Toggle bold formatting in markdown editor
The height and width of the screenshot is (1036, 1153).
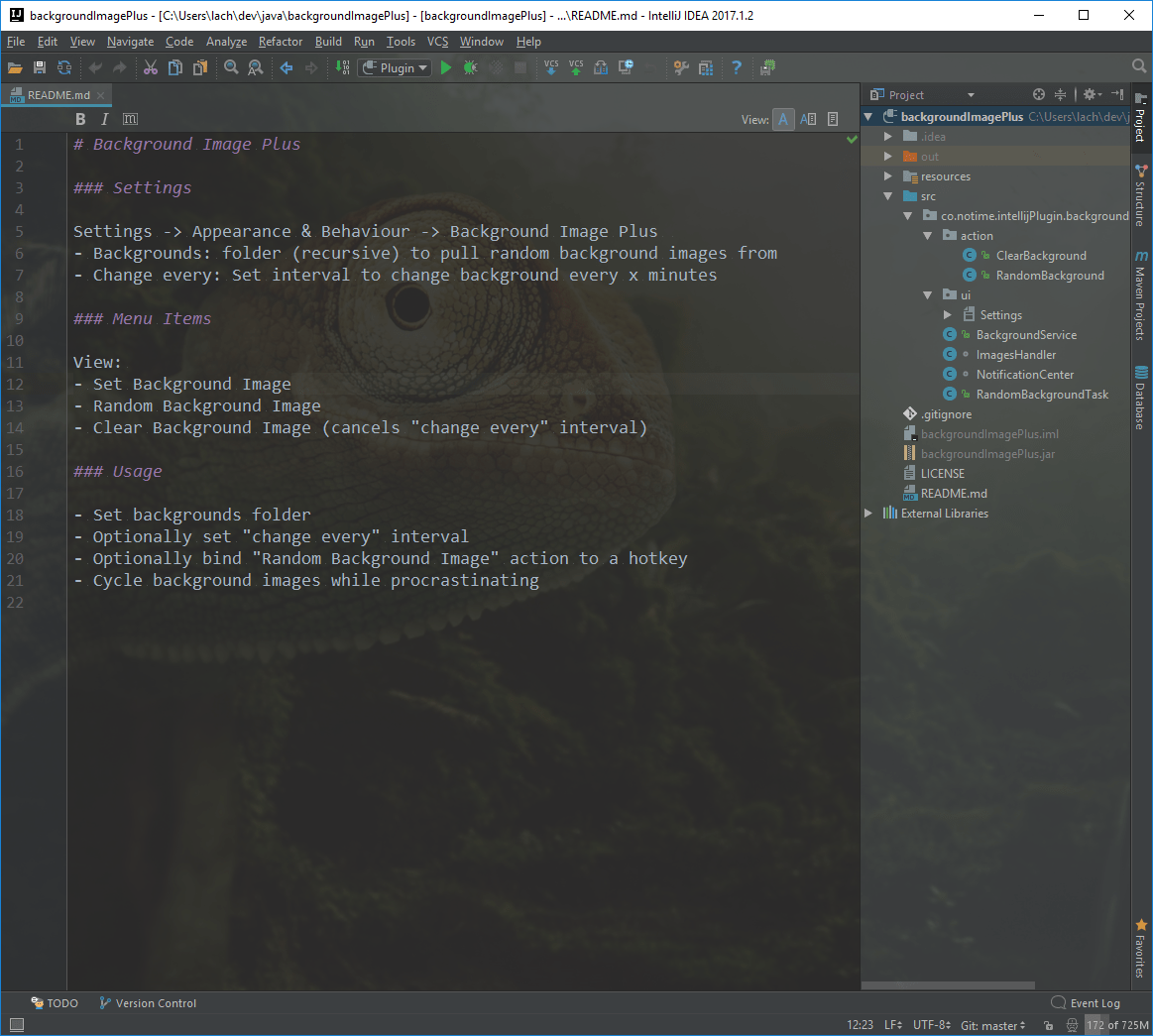click(81, 119)
